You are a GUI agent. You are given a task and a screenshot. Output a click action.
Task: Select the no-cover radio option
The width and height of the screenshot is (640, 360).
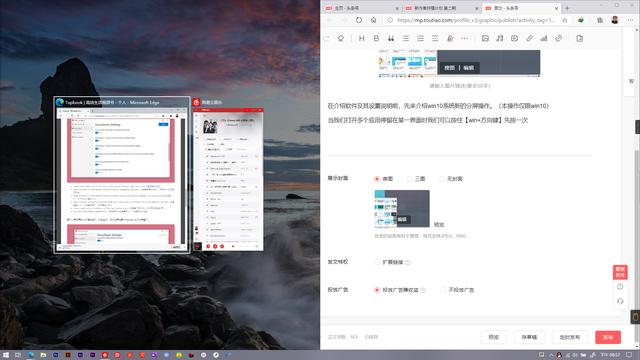click(x=441, y=179)
